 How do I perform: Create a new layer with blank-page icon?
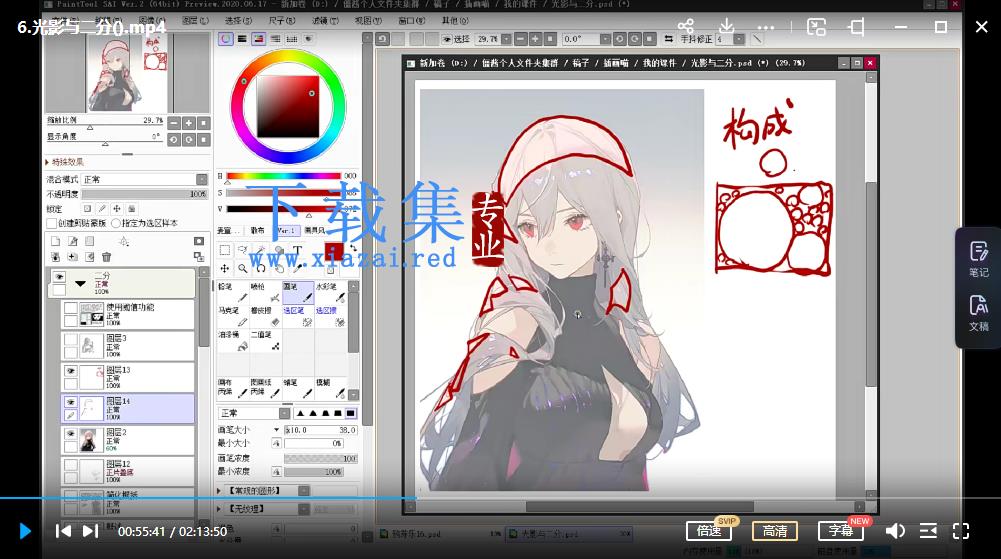tap(56, 241)
